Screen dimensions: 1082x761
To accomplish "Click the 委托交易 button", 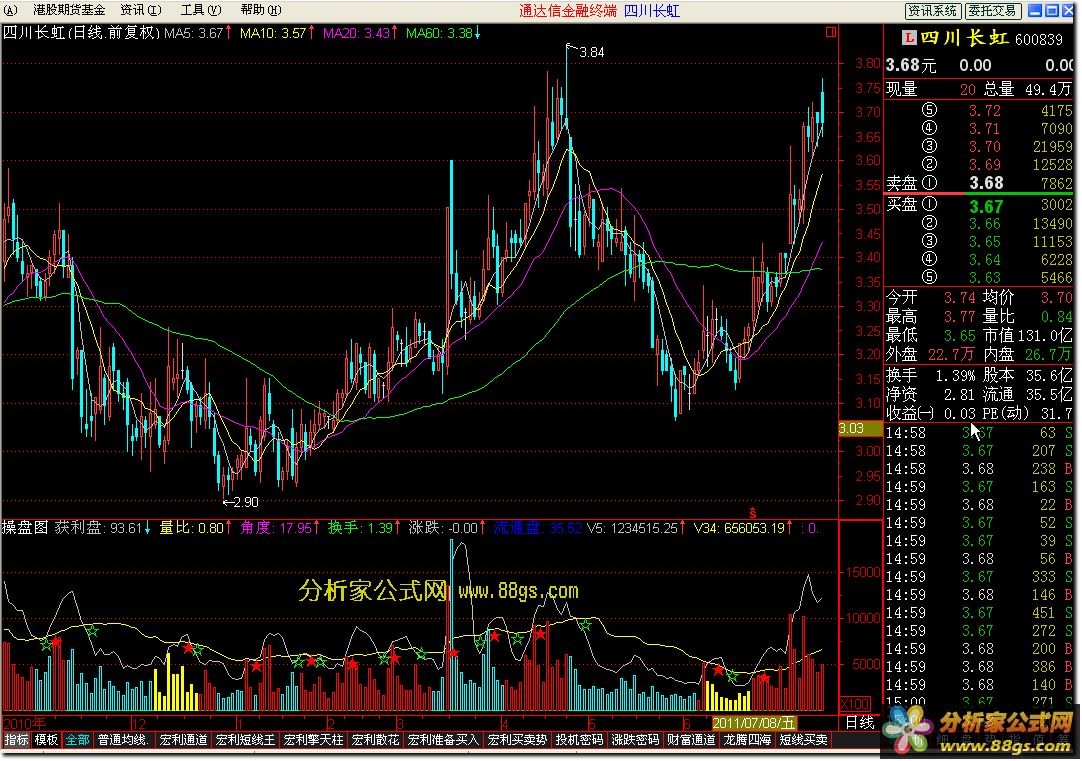I will point(992,11).
